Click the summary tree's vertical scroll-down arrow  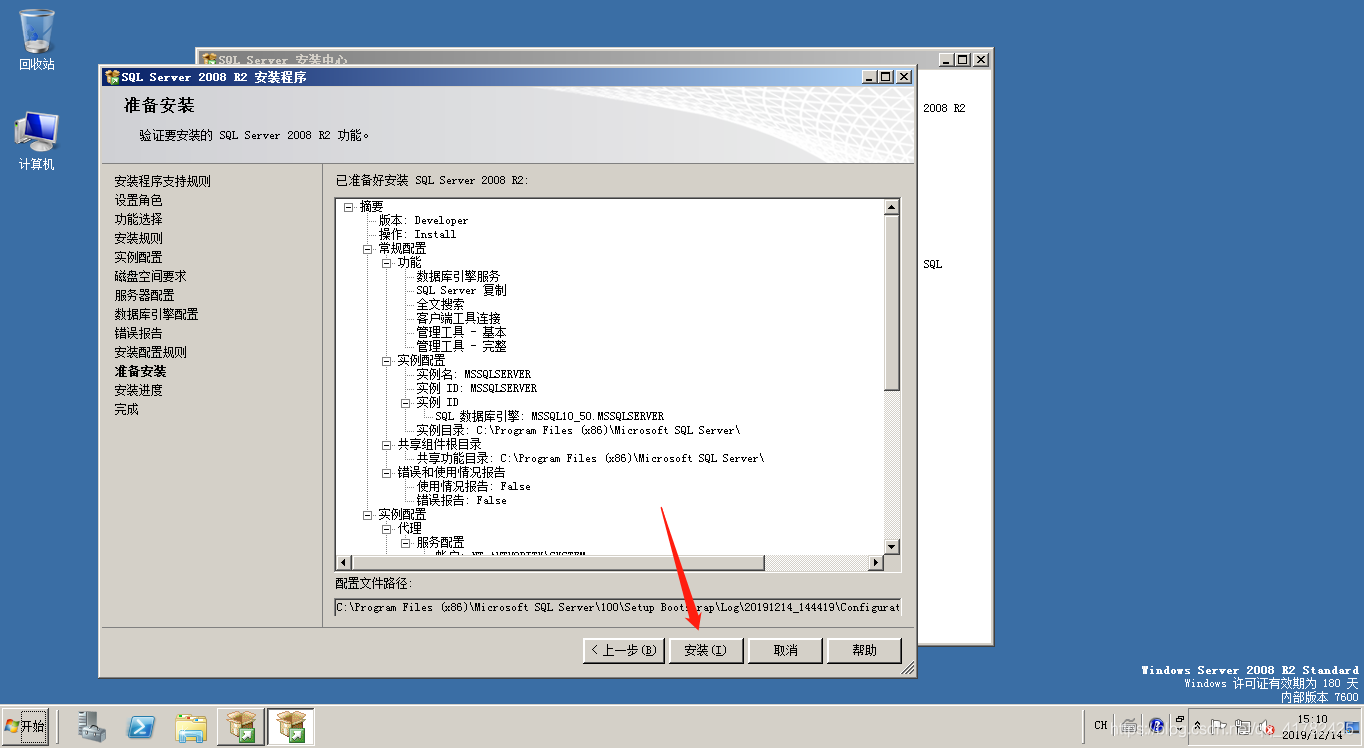(892, 547)
